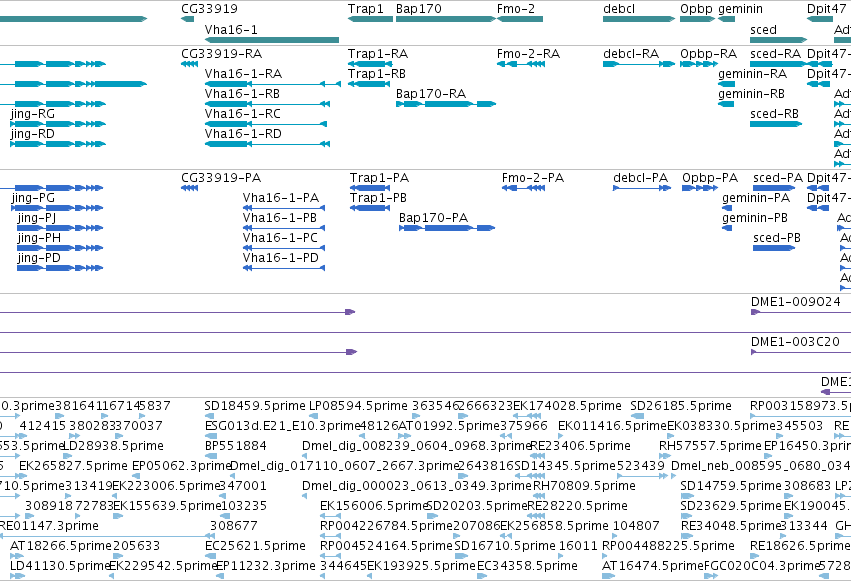Click the sced-RB transcript label
Screen dimensions: 851x581
click(774, 114)
